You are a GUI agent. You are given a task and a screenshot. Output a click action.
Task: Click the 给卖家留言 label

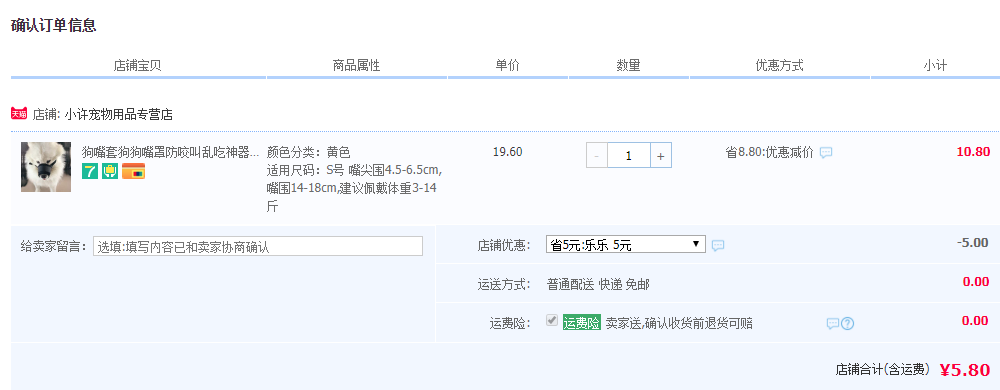(x=53, y=247)
